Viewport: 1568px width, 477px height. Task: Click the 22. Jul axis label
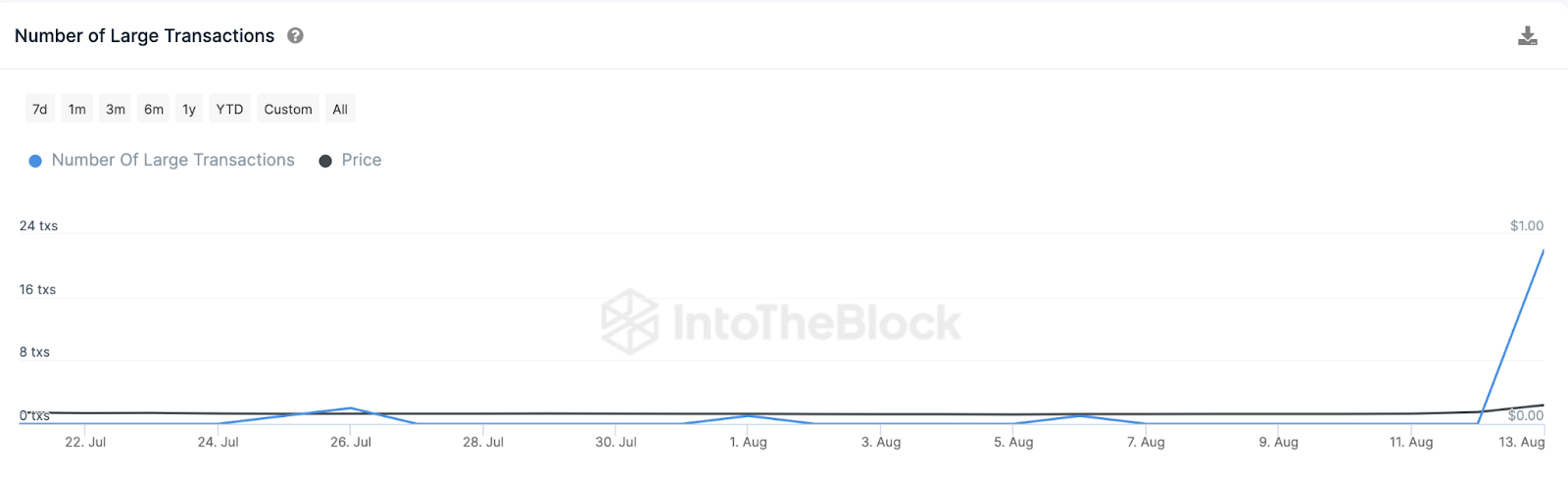85,442
